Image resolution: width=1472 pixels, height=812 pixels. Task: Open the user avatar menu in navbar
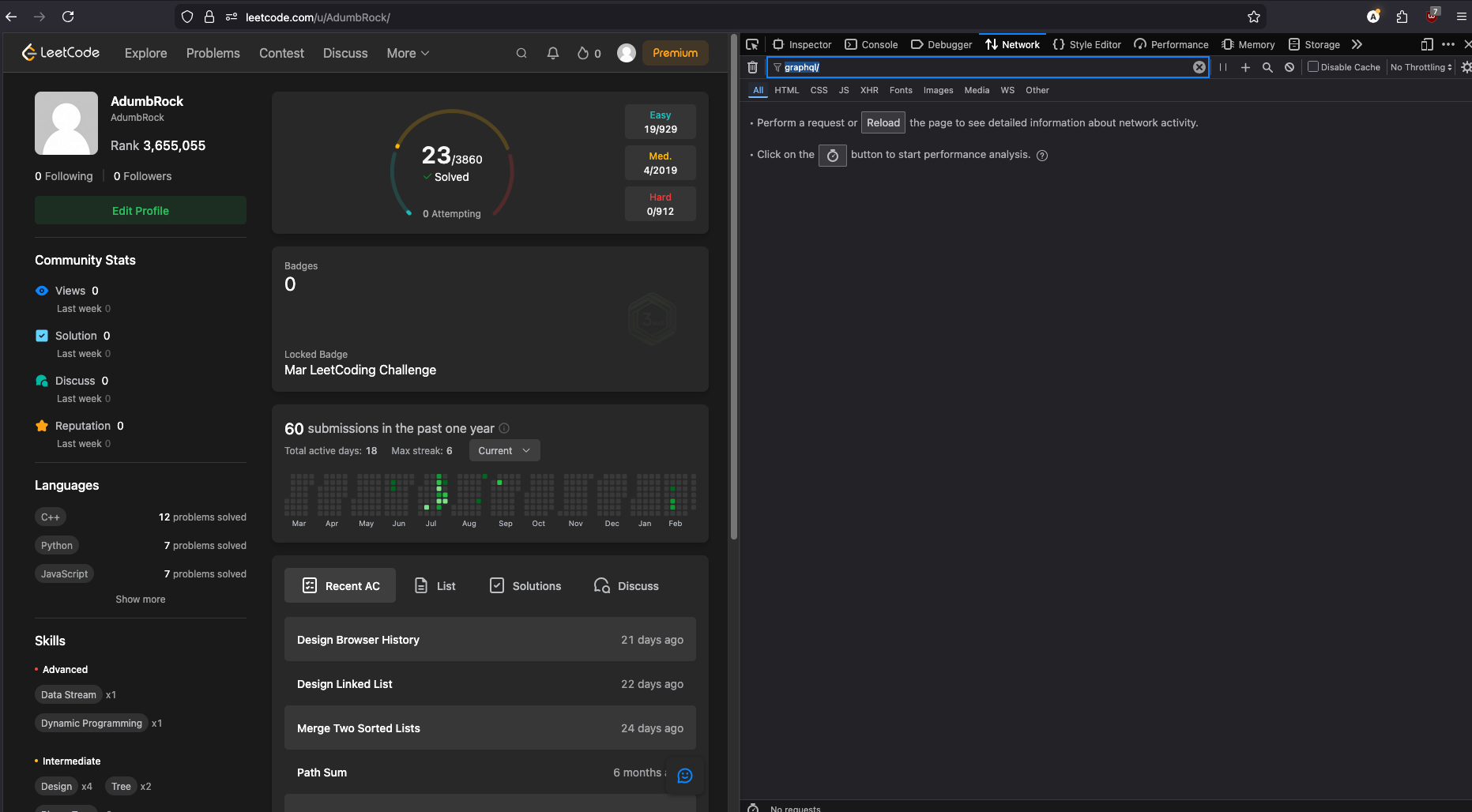627,53
